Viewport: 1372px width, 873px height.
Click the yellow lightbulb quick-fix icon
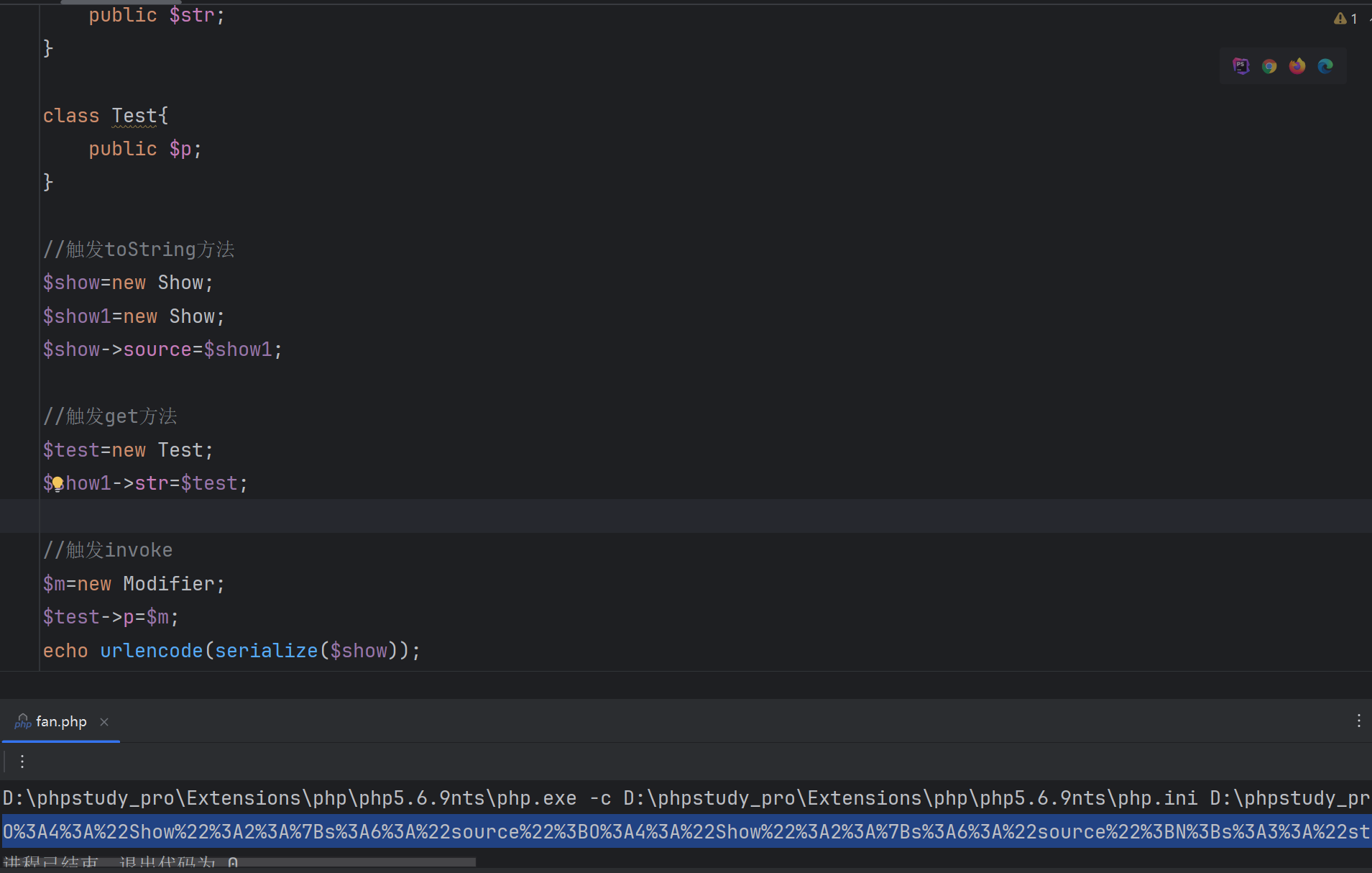[x=57, y=484]
